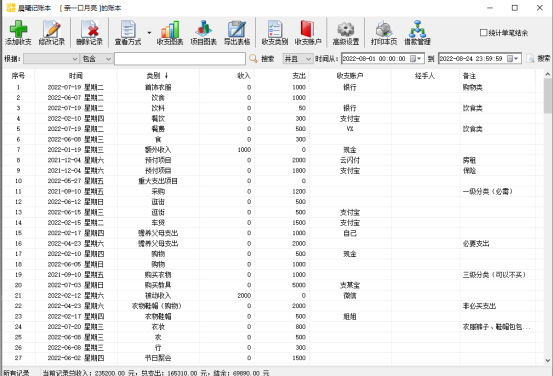Click the vertical scrollbar down arrow

547,360
